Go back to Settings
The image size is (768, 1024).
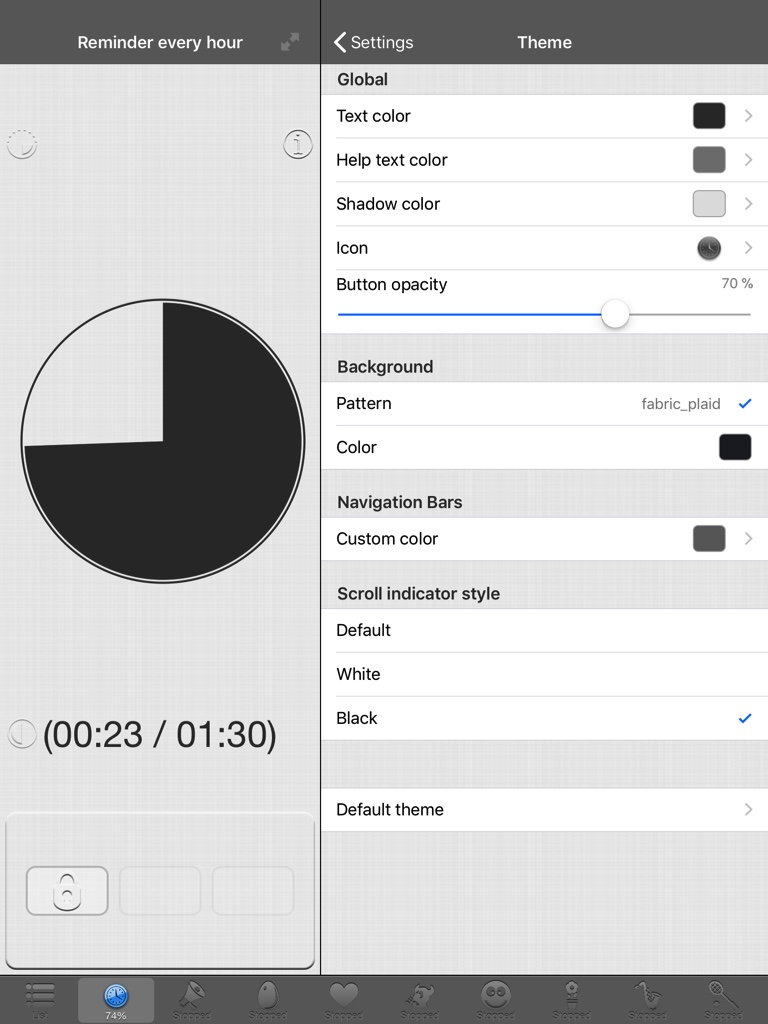click(x=374, y=42)
